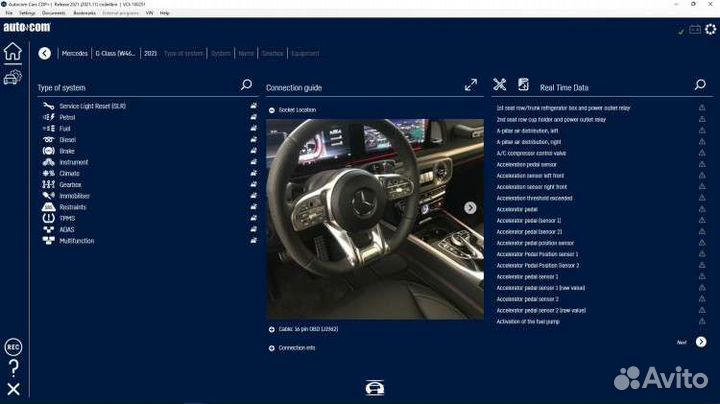
Task: Click the car icon on the Service Light Reset row
Action: (x=253, y=106)
